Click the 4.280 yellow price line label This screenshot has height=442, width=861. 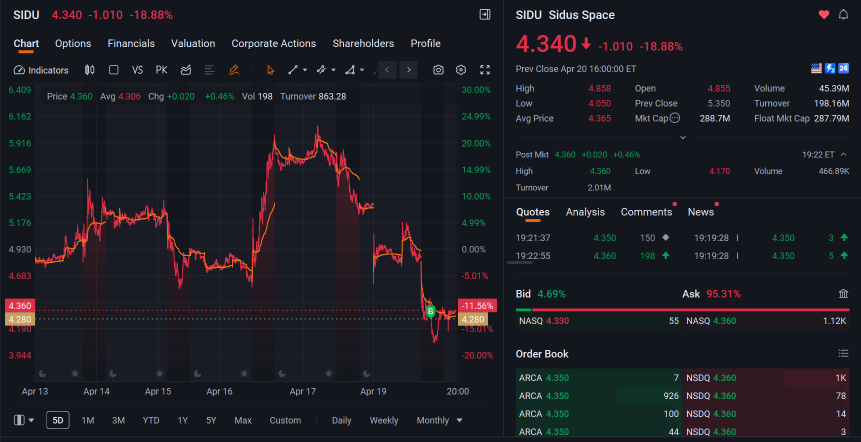pos(19,320)
